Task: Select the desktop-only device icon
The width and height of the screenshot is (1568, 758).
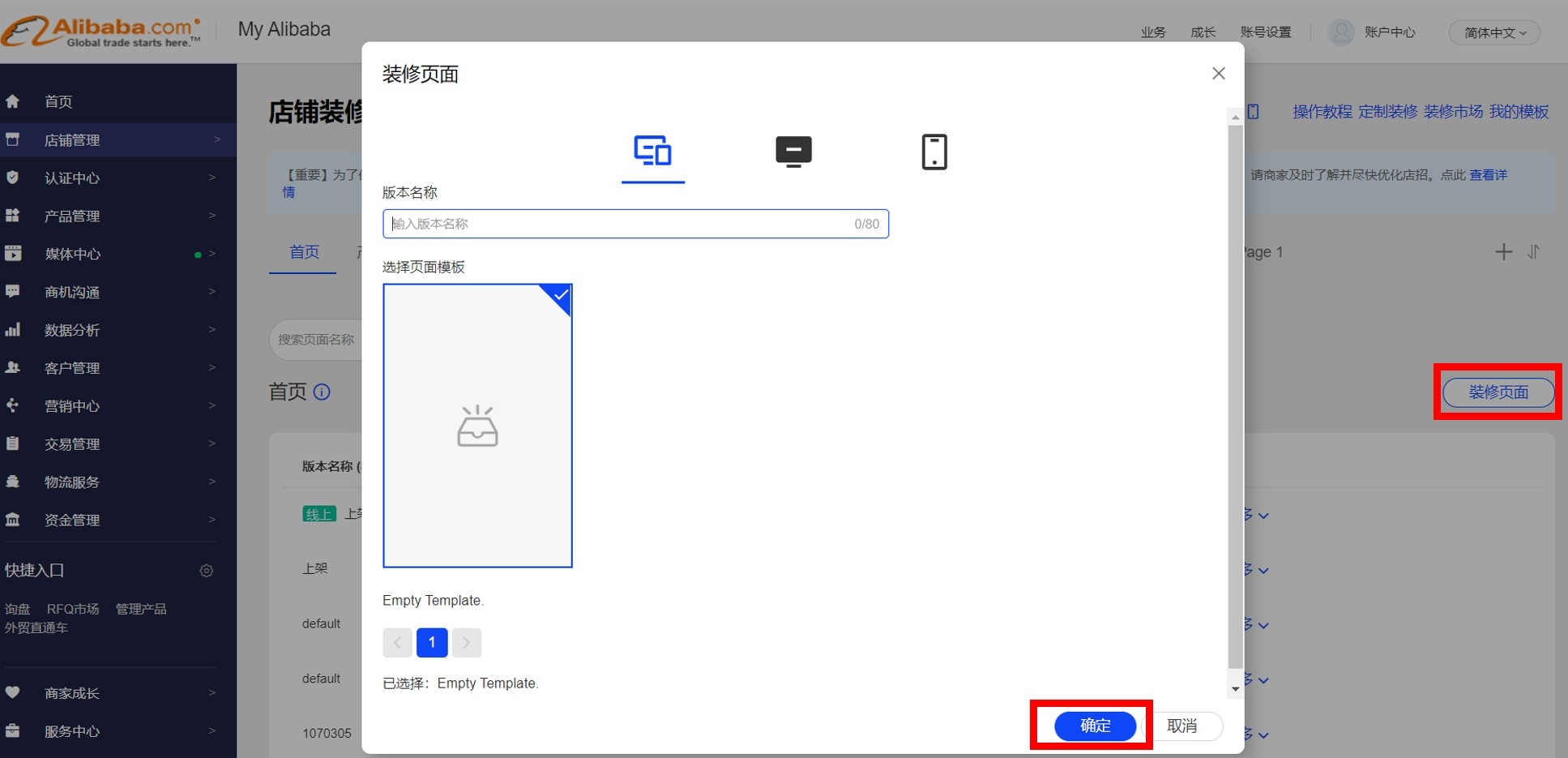Action: (793, 152)
